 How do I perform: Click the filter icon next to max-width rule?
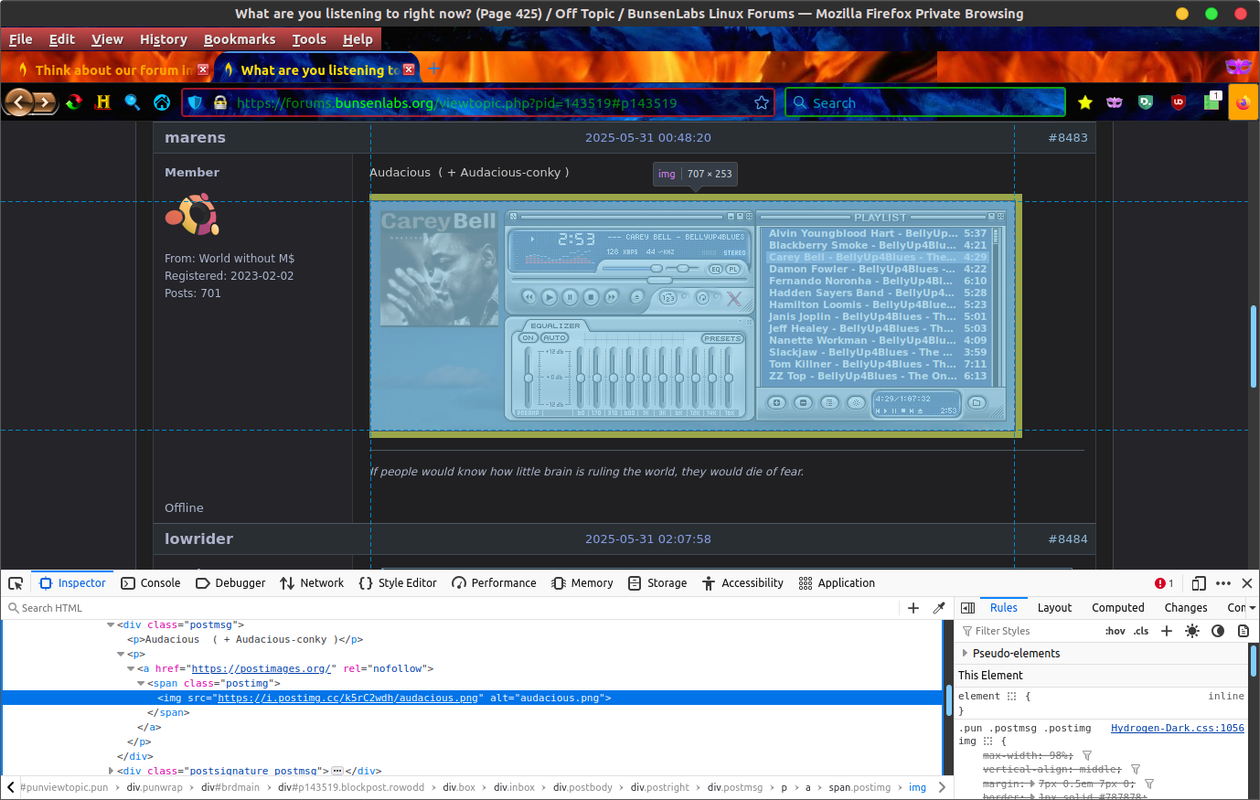pyautogui.click(x=1087, y=756)
